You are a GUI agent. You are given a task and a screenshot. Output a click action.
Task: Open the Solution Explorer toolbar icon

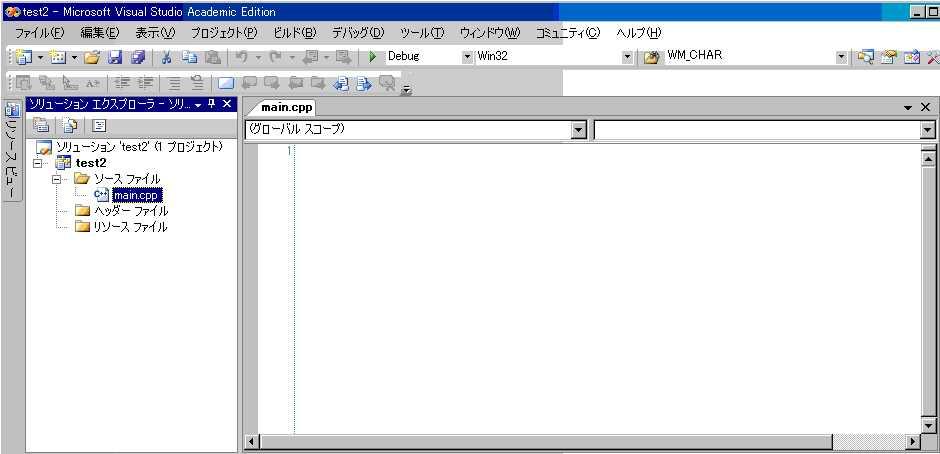tap(866, 57)
